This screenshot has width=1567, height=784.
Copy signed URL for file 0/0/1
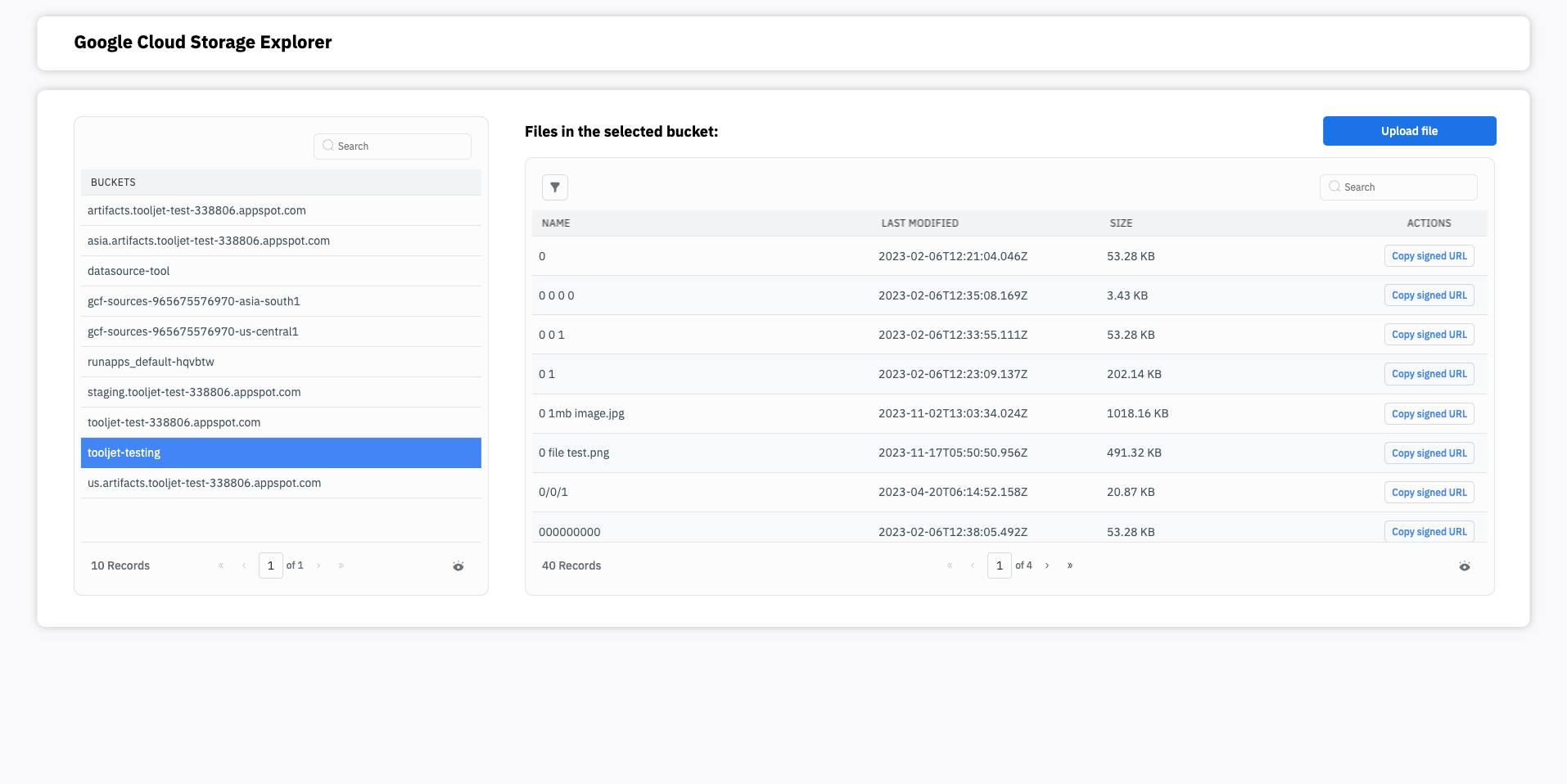coord(1429,493)
